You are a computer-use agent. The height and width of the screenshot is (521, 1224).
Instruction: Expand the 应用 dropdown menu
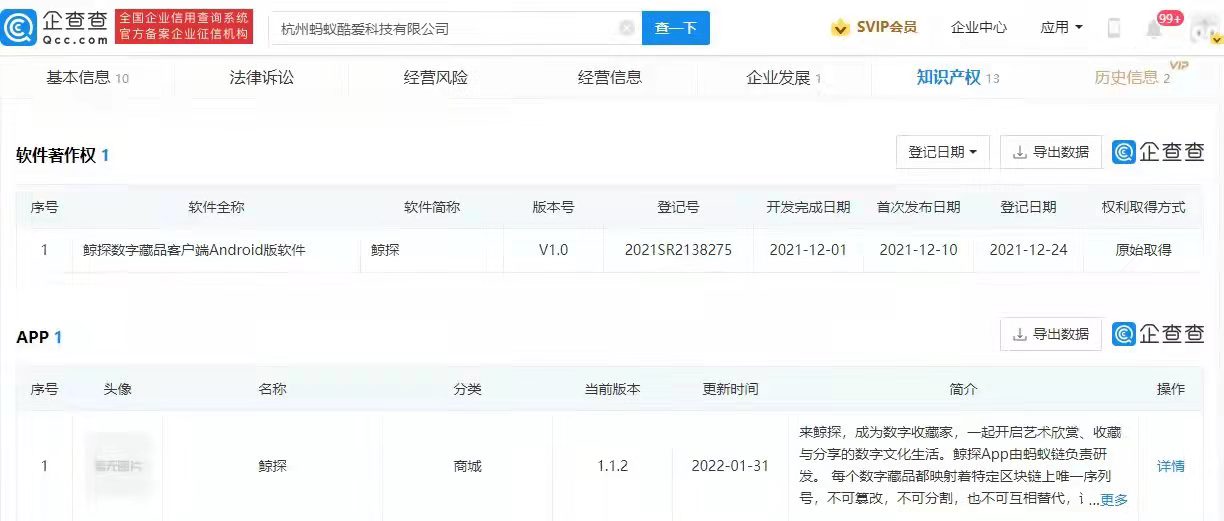click(x=1061, y=28)
